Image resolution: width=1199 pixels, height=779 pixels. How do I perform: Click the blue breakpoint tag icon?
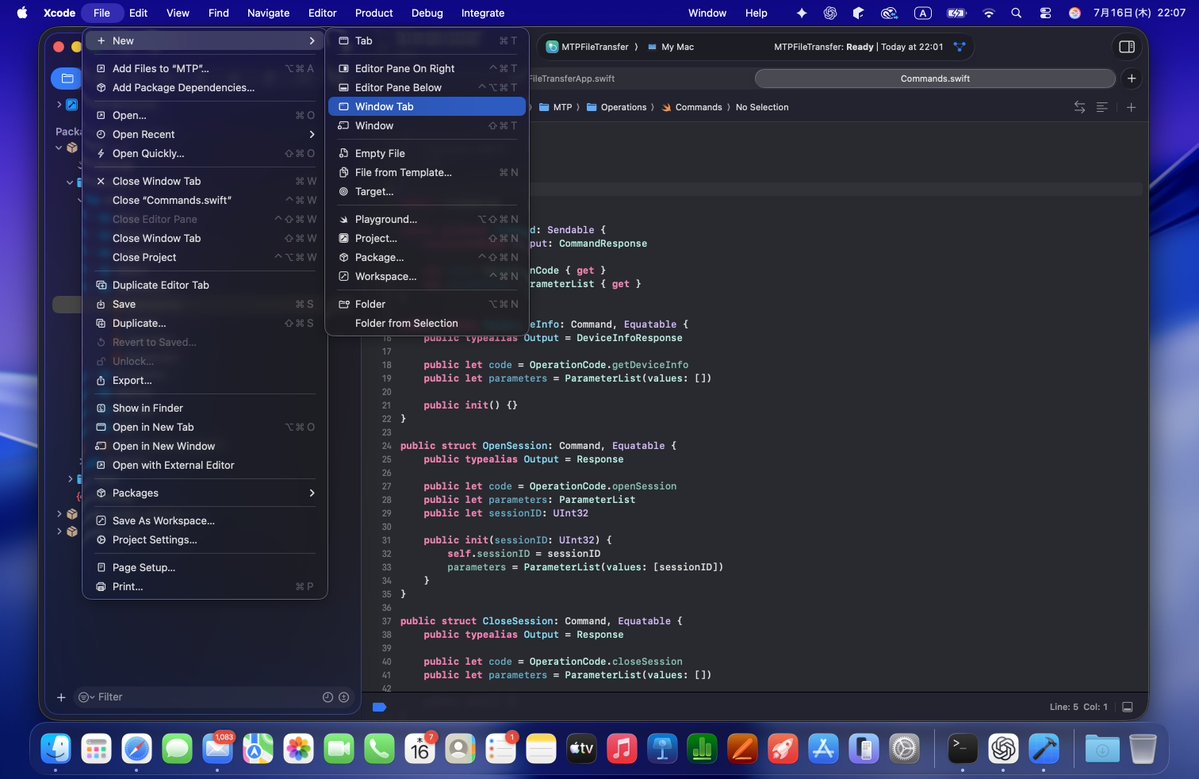[x=379, y=707]
